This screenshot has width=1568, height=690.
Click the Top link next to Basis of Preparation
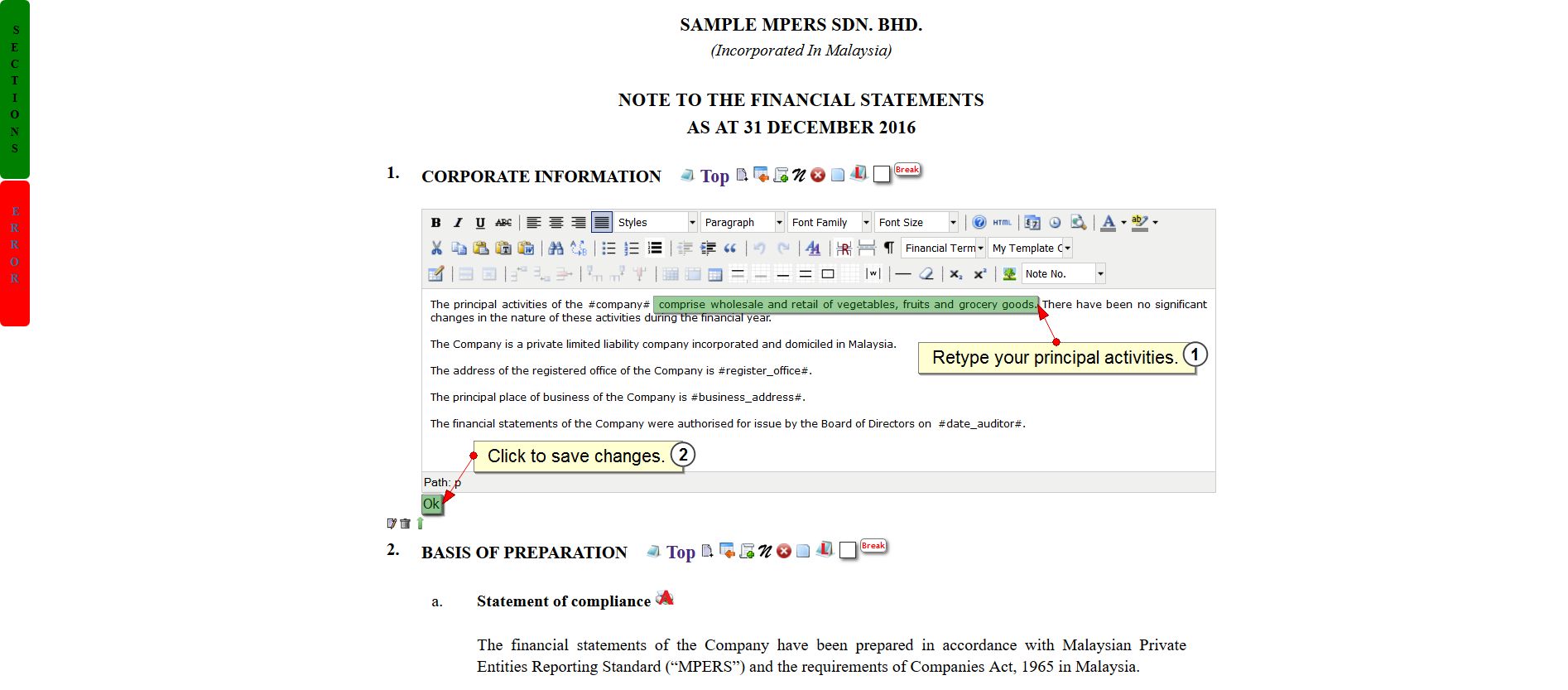(x=681, y=552)
